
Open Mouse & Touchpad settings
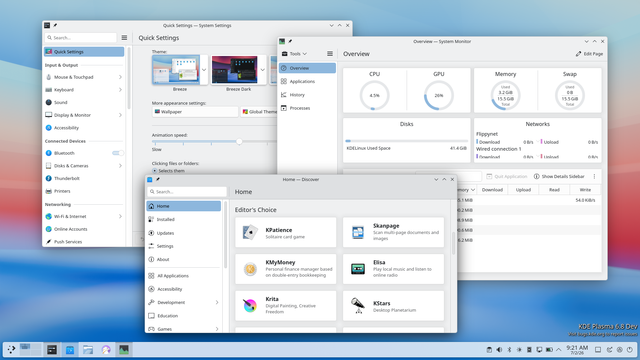pos(84,77)
